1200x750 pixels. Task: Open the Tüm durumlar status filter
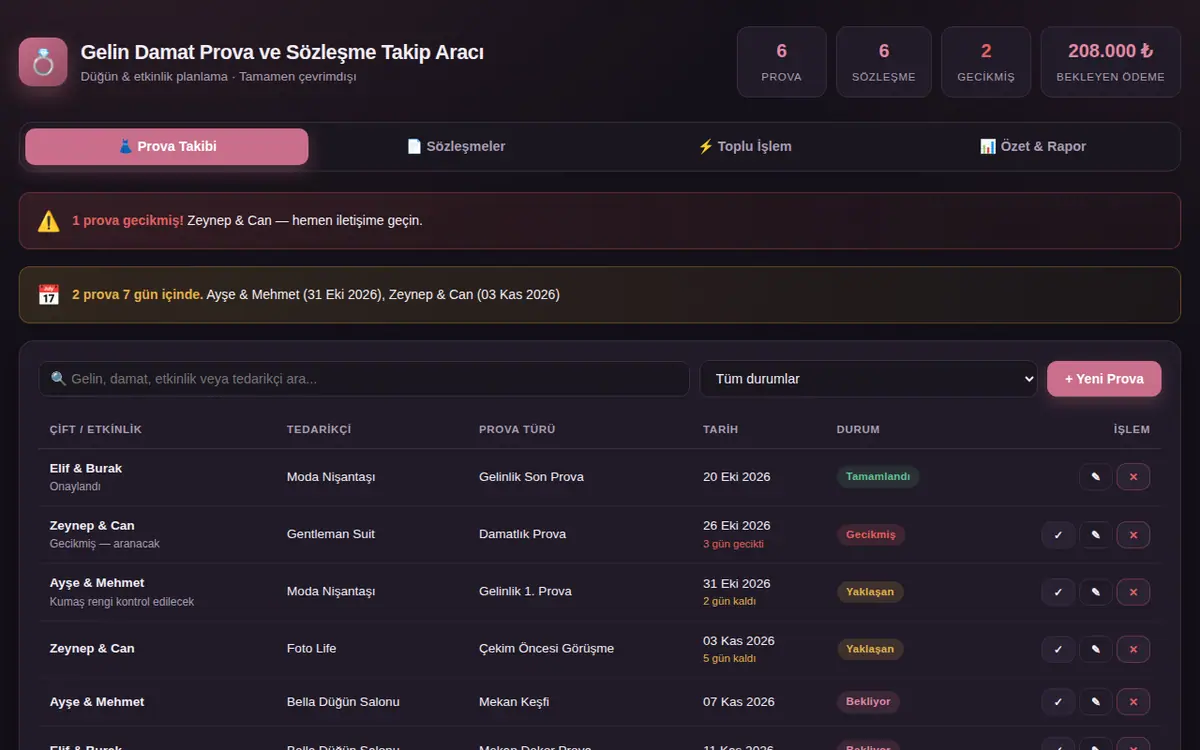(x=868, y=379)
